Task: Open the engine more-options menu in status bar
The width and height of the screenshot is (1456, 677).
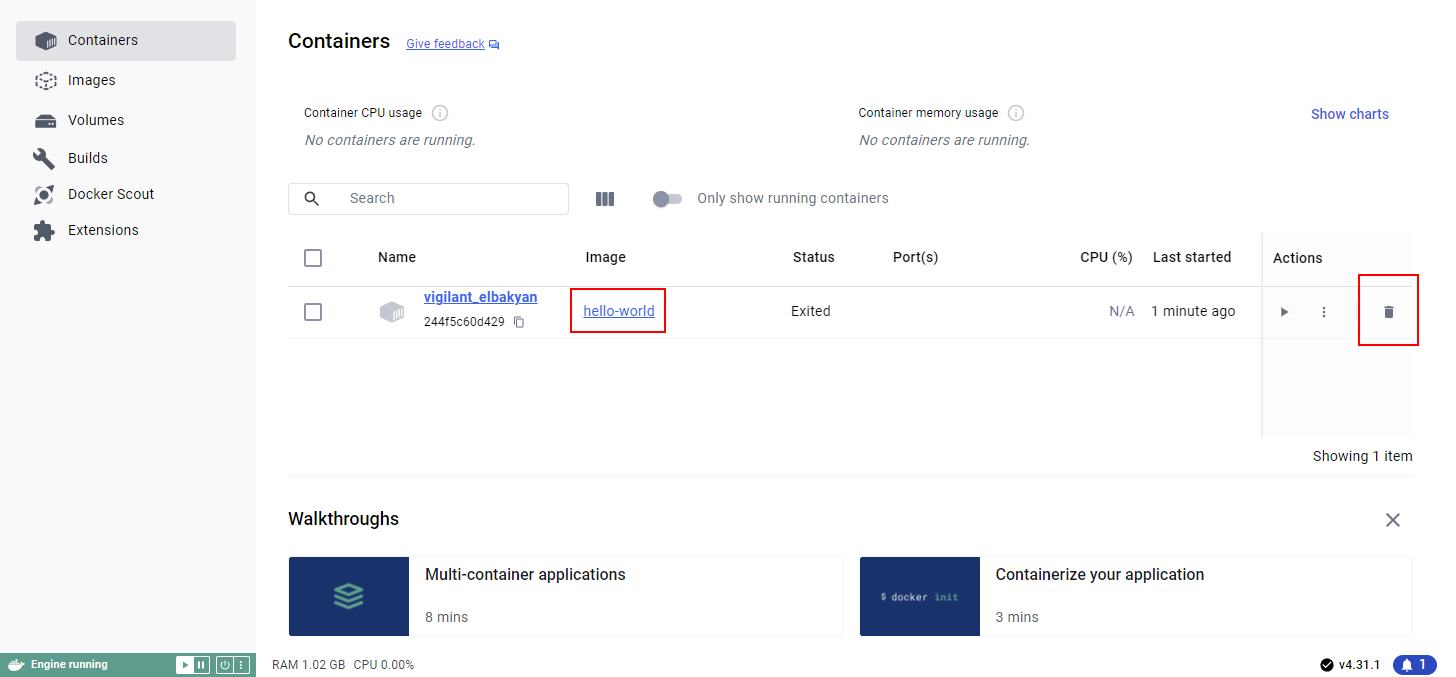Action: tap(241, 665)
